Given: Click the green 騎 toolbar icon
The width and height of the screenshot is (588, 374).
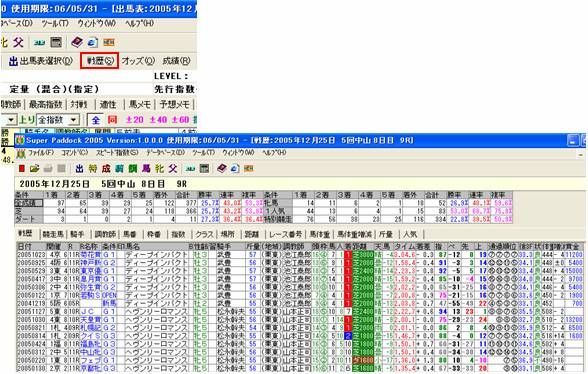Looking at the screenshot, I should click(x=133, y=169).
